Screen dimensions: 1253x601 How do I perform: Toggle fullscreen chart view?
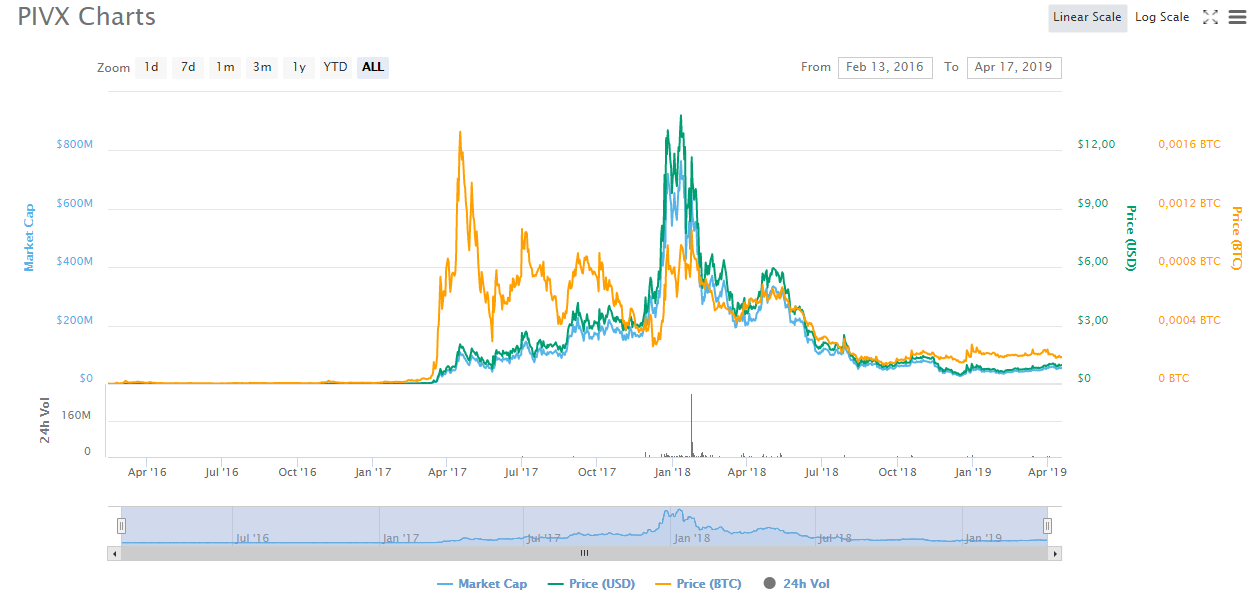[1210, 17]
